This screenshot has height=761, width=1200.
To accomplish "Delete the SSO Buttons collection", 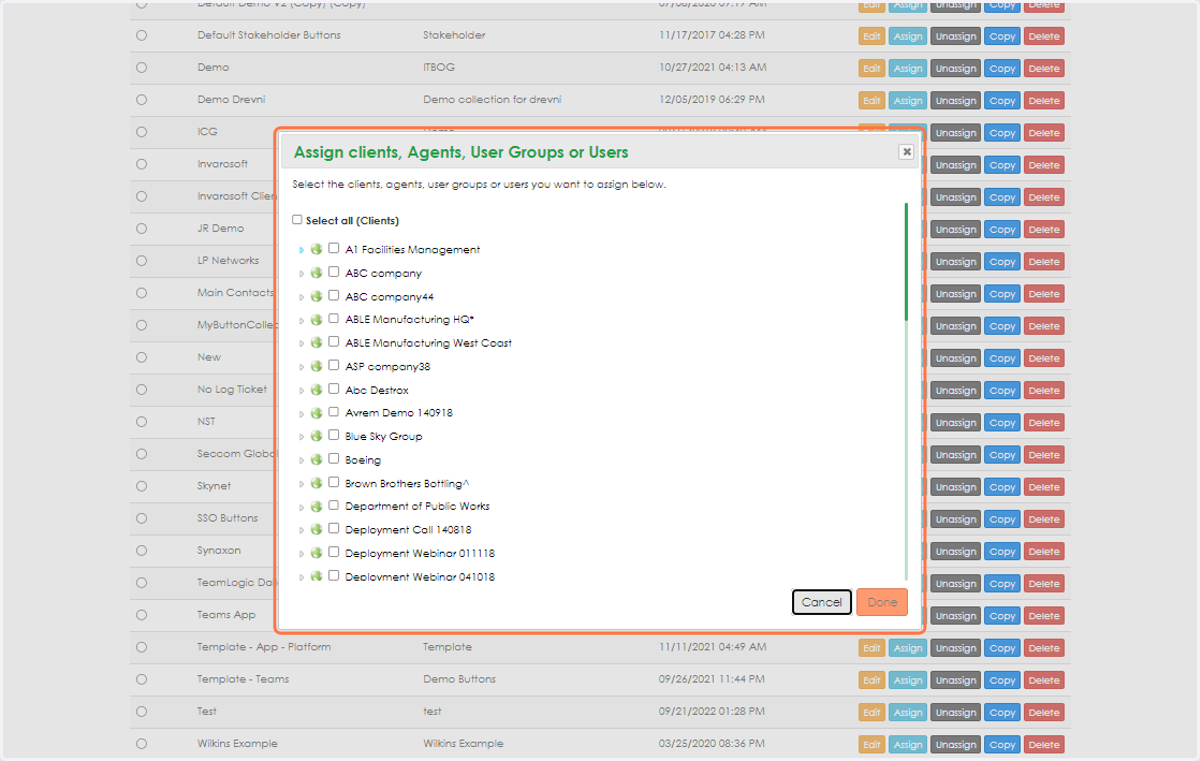I will [1044, 519].
